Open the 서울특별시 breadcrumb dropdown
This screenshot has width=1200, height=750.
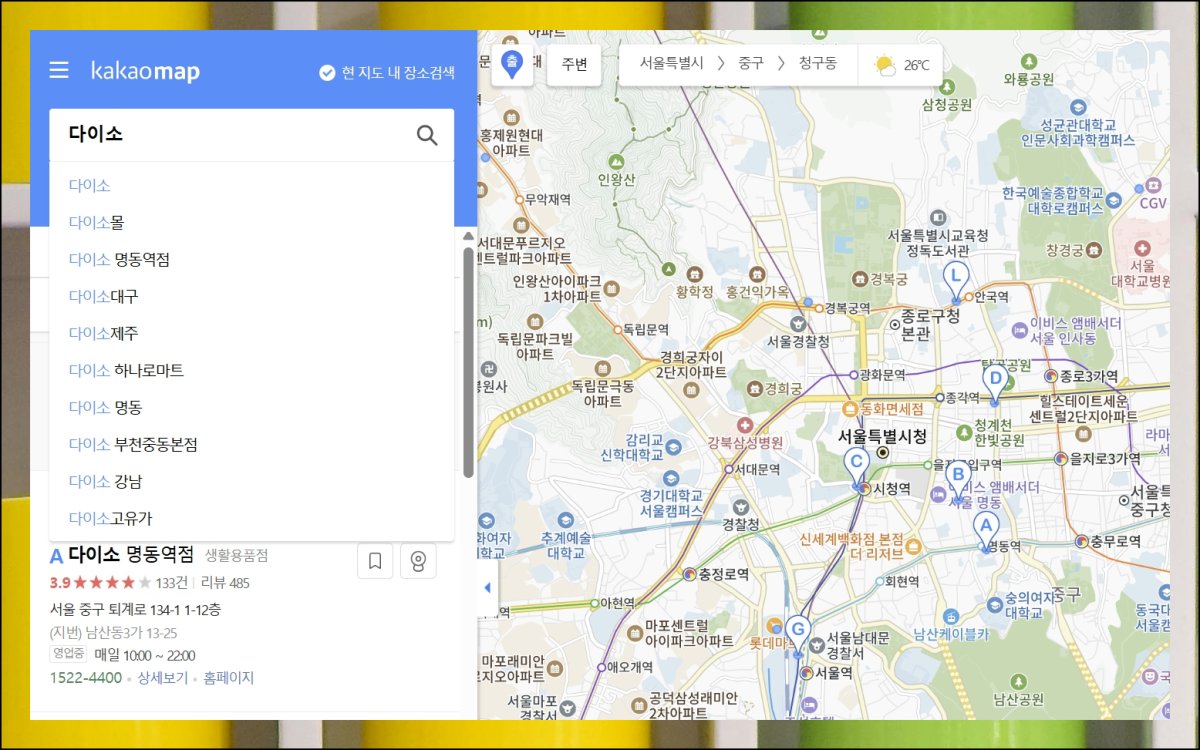672,64
